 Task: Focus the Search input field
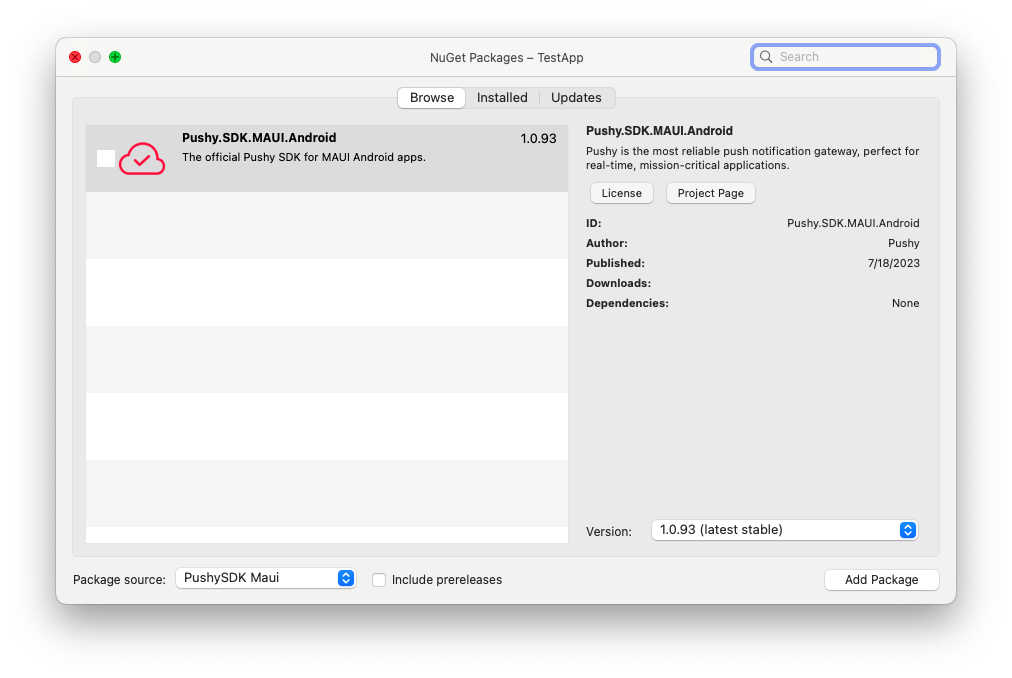(845, 57)
